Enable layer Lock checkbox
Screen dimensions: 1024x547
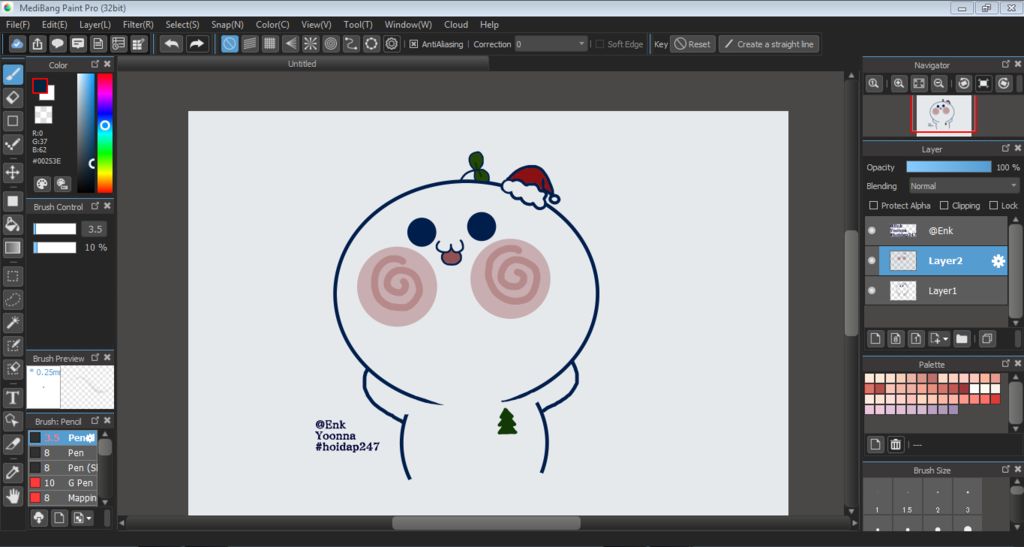click(993, 206)
